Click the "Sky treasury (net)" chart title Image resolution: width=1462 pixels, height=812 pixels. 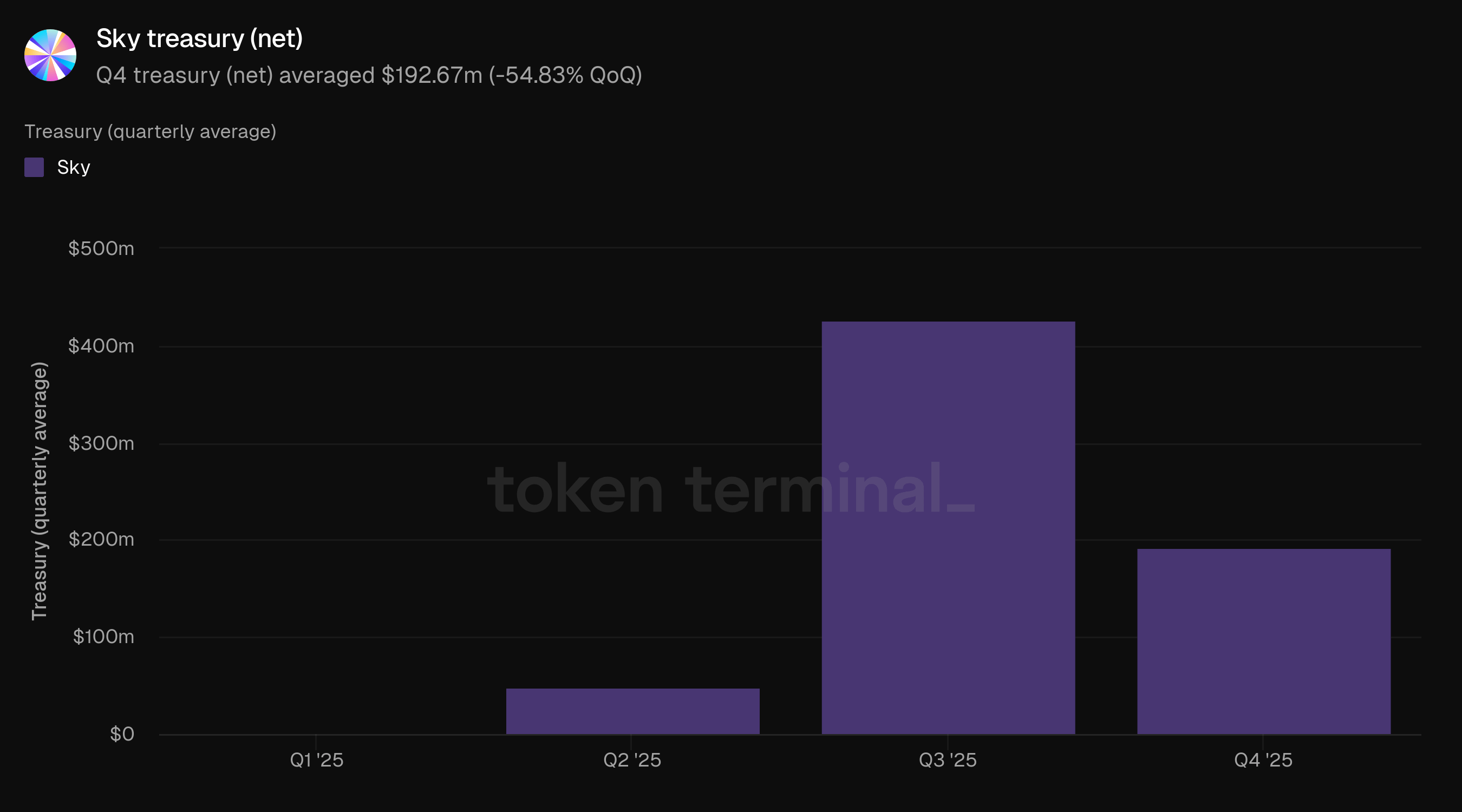point(199,38)
